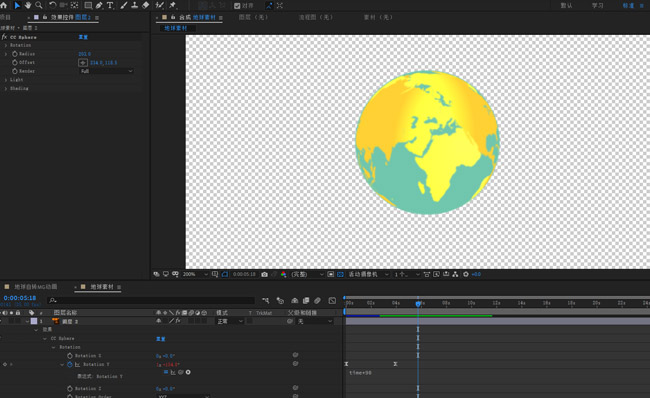Select the Type text tool
The image size is (650, 398).
(110, 5)
